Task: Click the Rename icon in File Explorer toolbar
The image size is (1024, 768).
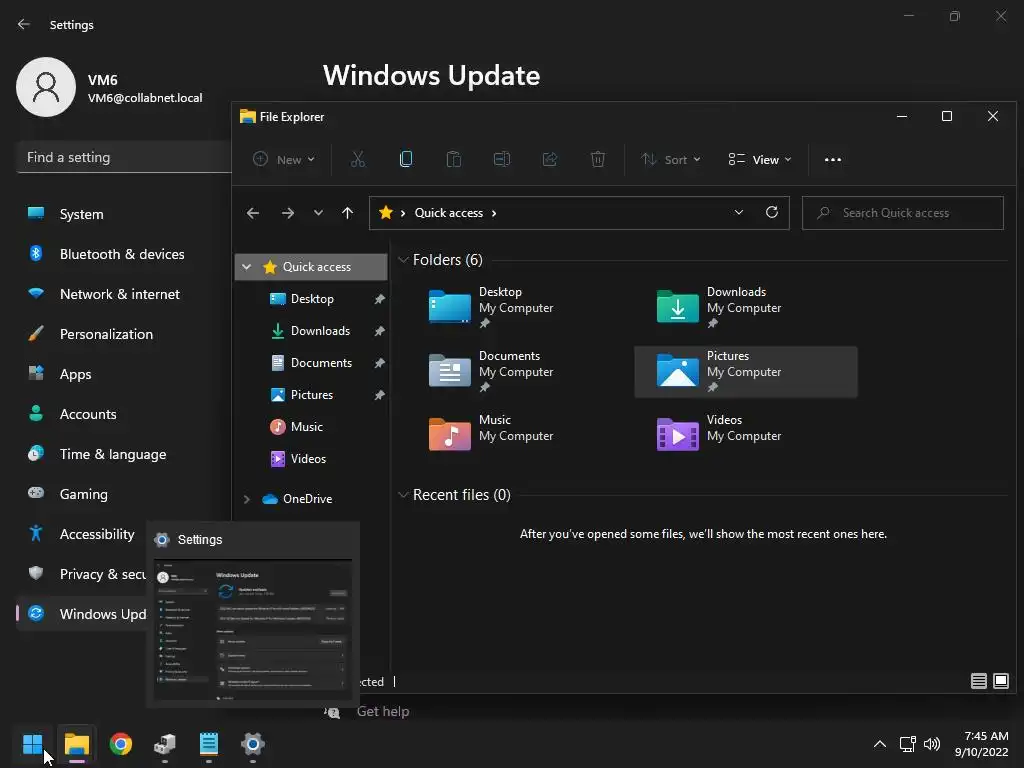Action: tap(502, 159)
